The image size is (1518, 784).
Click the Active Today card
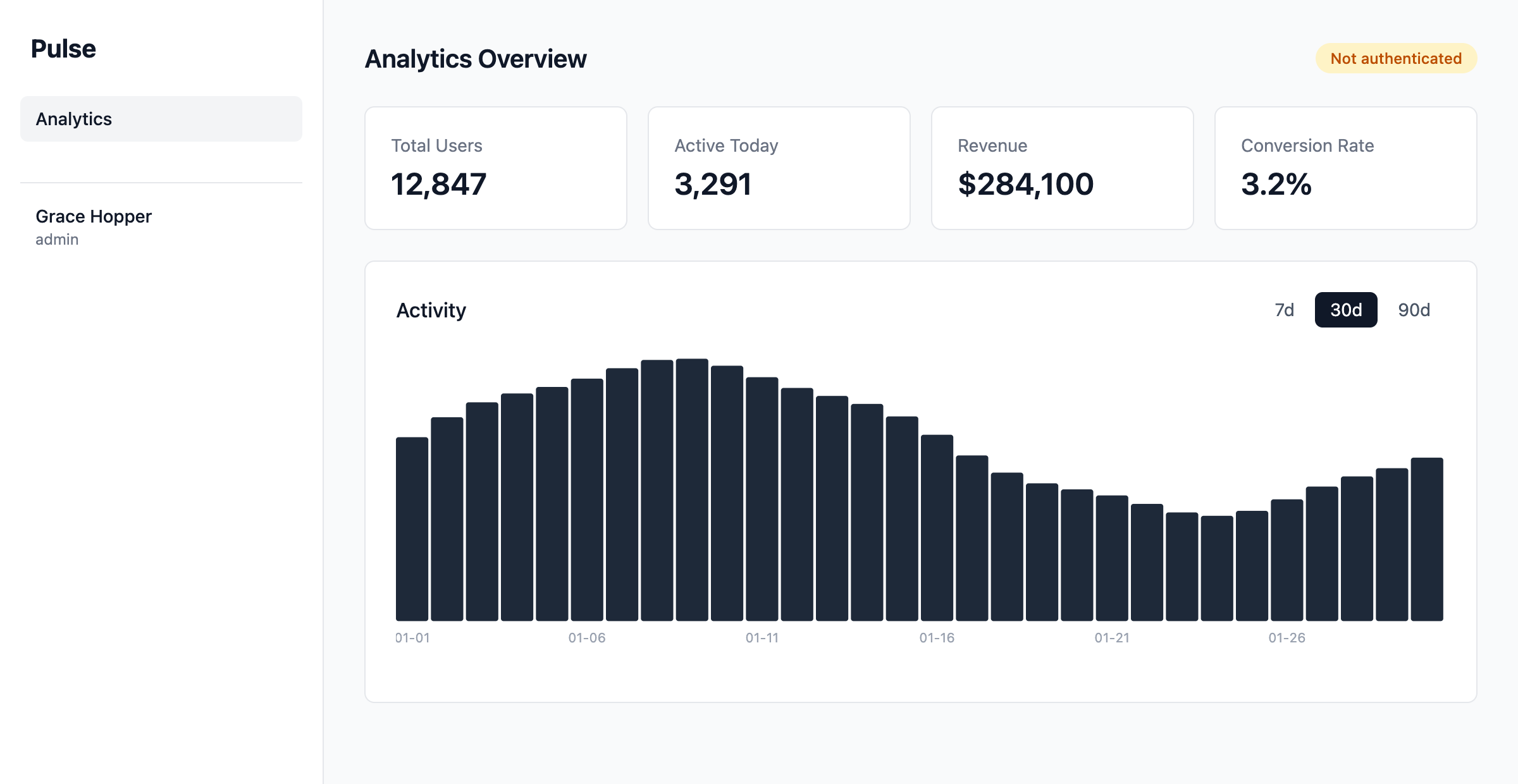click(779, 168)
